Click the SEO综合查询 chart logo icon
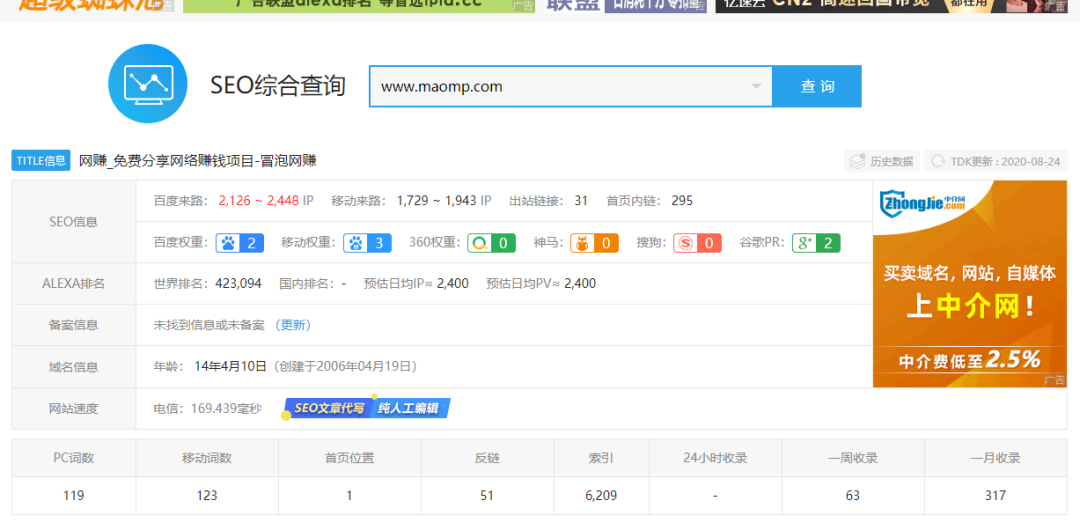The height and width of the screenshot is (523, 1080). point(147,84)
